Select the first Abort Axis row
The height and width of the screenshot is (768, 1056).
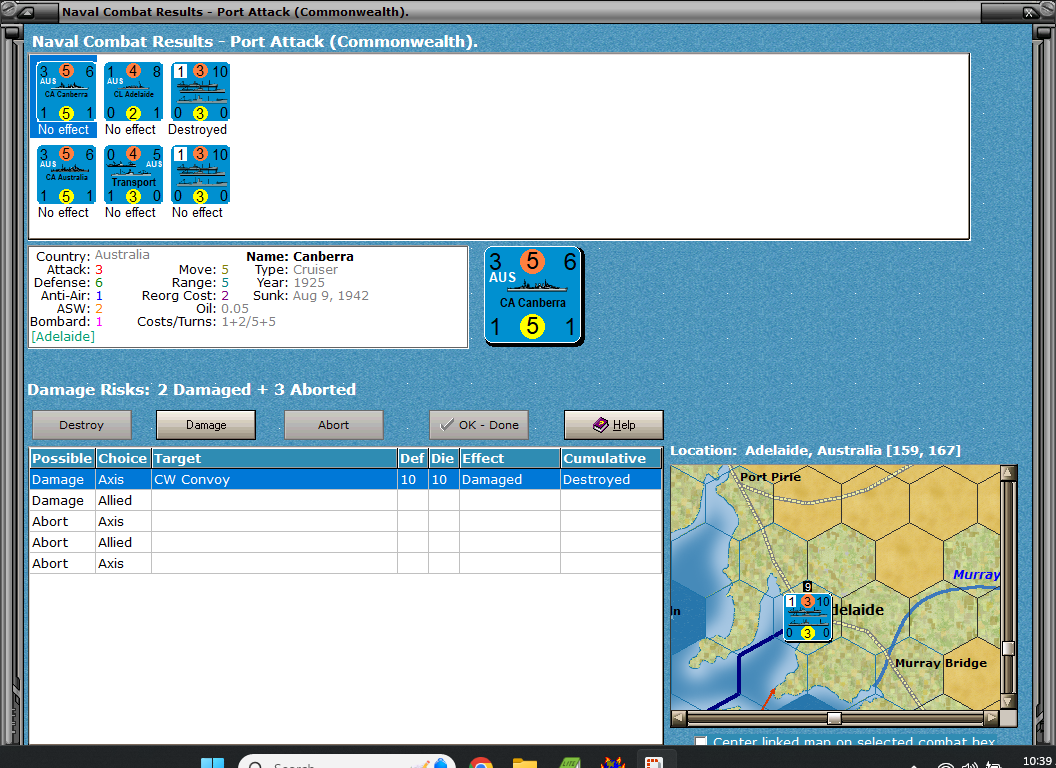345,521
